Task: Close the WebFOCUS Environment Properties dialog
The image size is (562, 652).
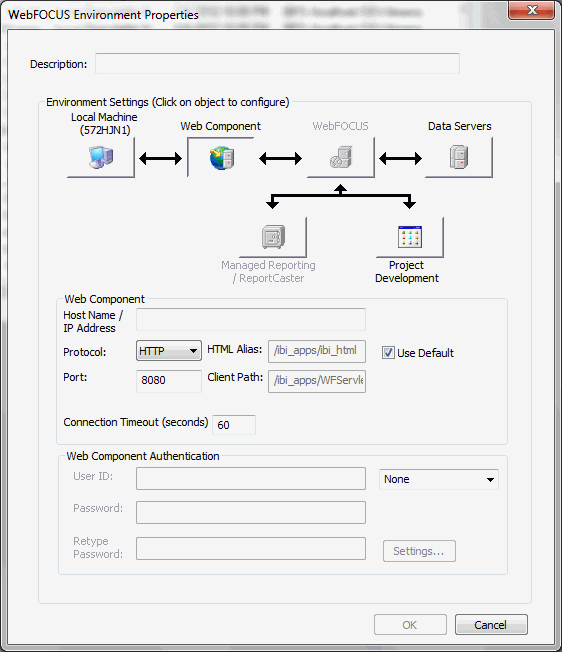Action: click(x=531, y=10)
